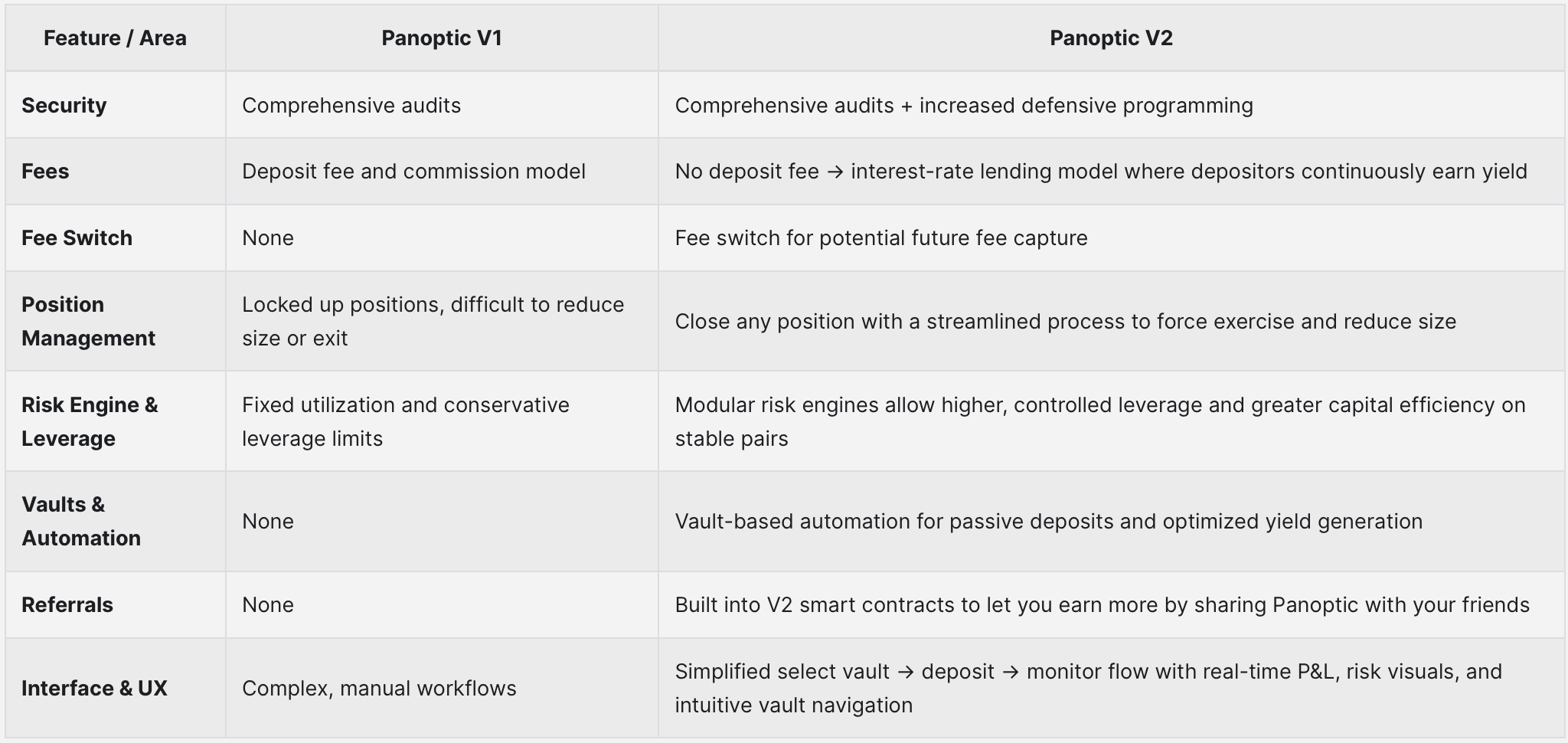Select the "Fees" row label
This screenshot has height=743, width=1568.
click(x=45, y=171)
